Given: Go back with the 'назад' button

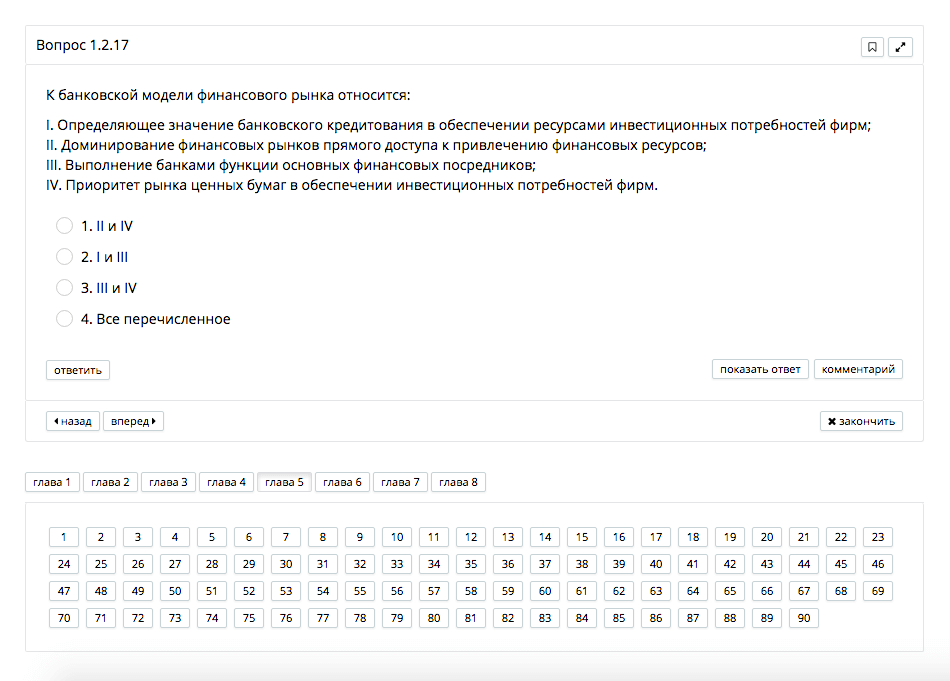Looking at the screenshot, I should [73, 421].
